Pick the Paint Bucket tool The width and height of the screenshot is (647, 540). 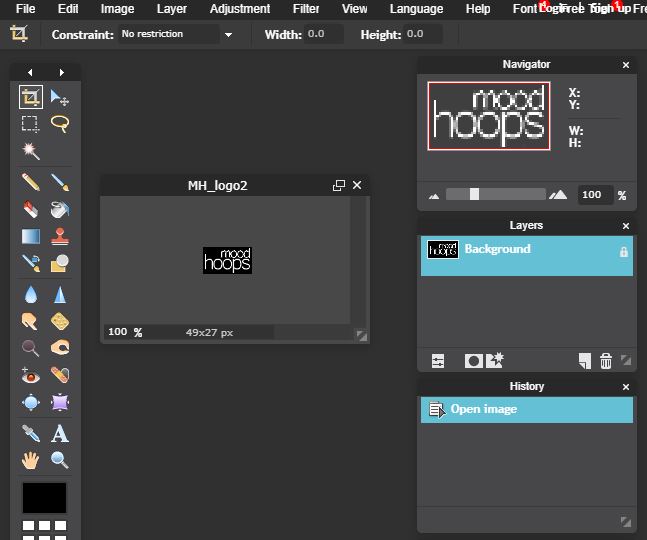tap(60, 210)
